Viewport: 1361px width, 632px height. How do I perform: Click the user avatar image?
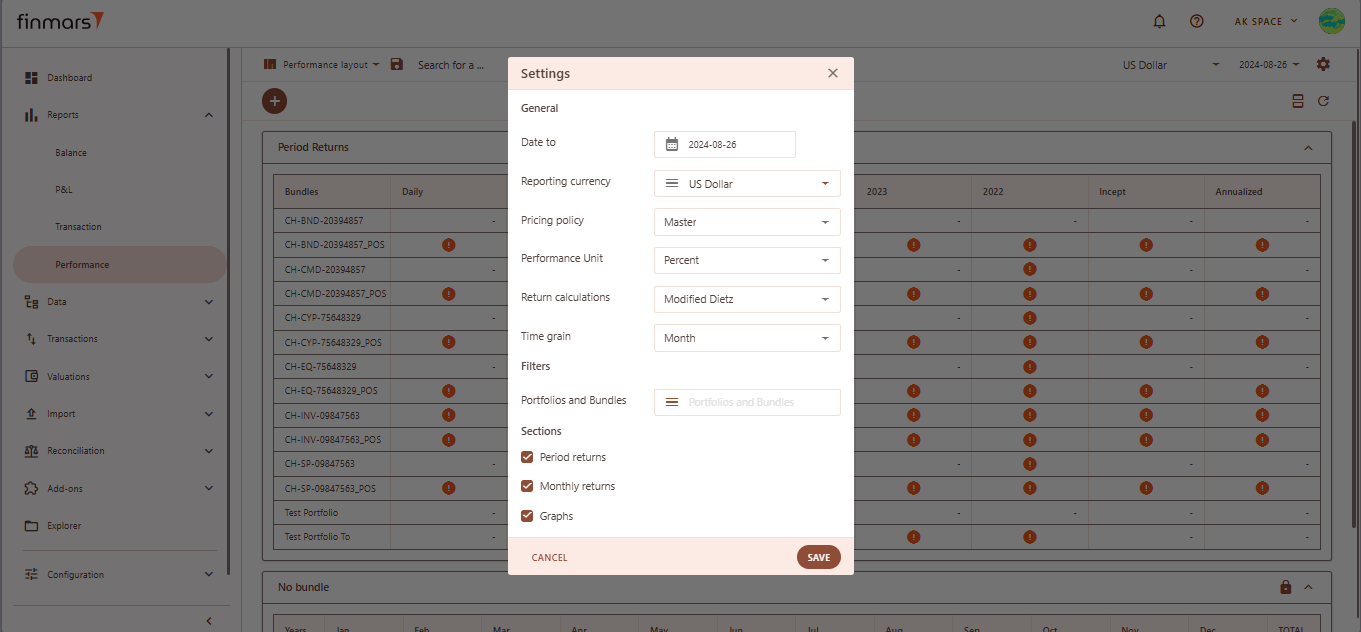(1332, 21)
